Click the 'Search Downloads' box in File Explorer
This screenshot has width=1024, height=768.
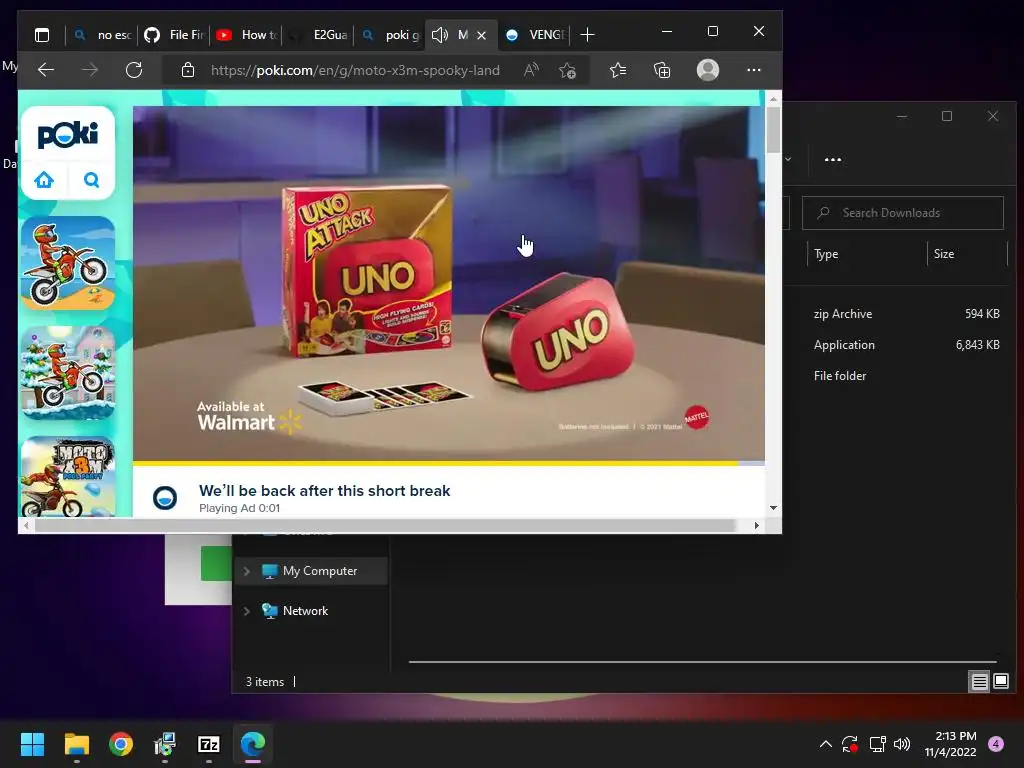coord(903,213)
